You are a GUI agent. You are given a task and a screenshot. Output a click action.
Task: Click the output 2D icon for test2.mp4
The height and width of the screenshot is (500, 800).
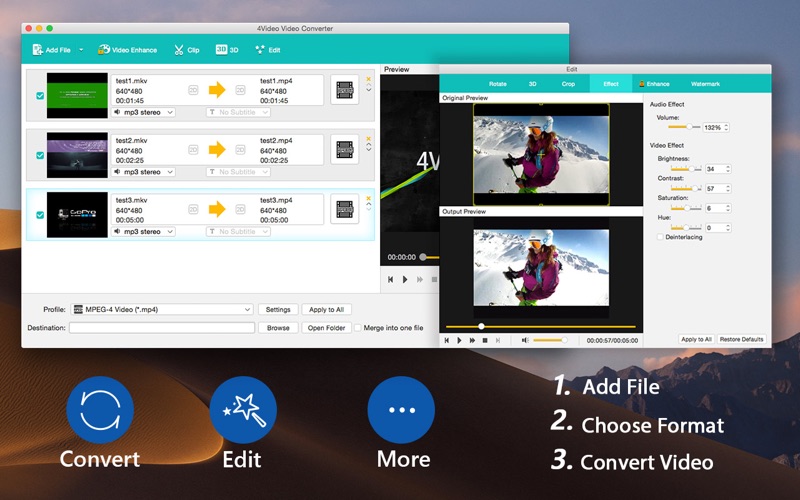[240, 149]
